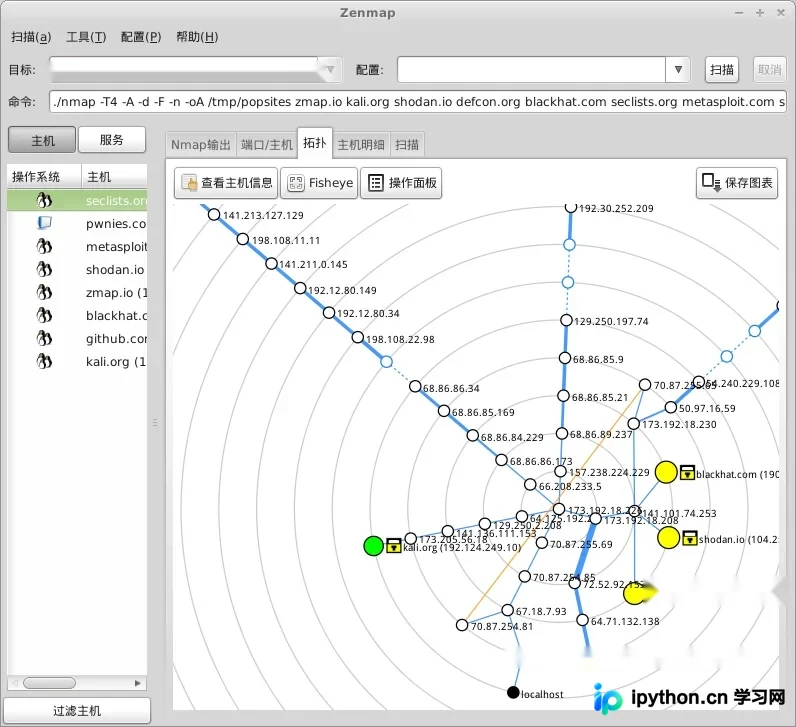Select node 198.108.11.11 in topology
This screenshot has width=796, height=727.
[243, 239]
